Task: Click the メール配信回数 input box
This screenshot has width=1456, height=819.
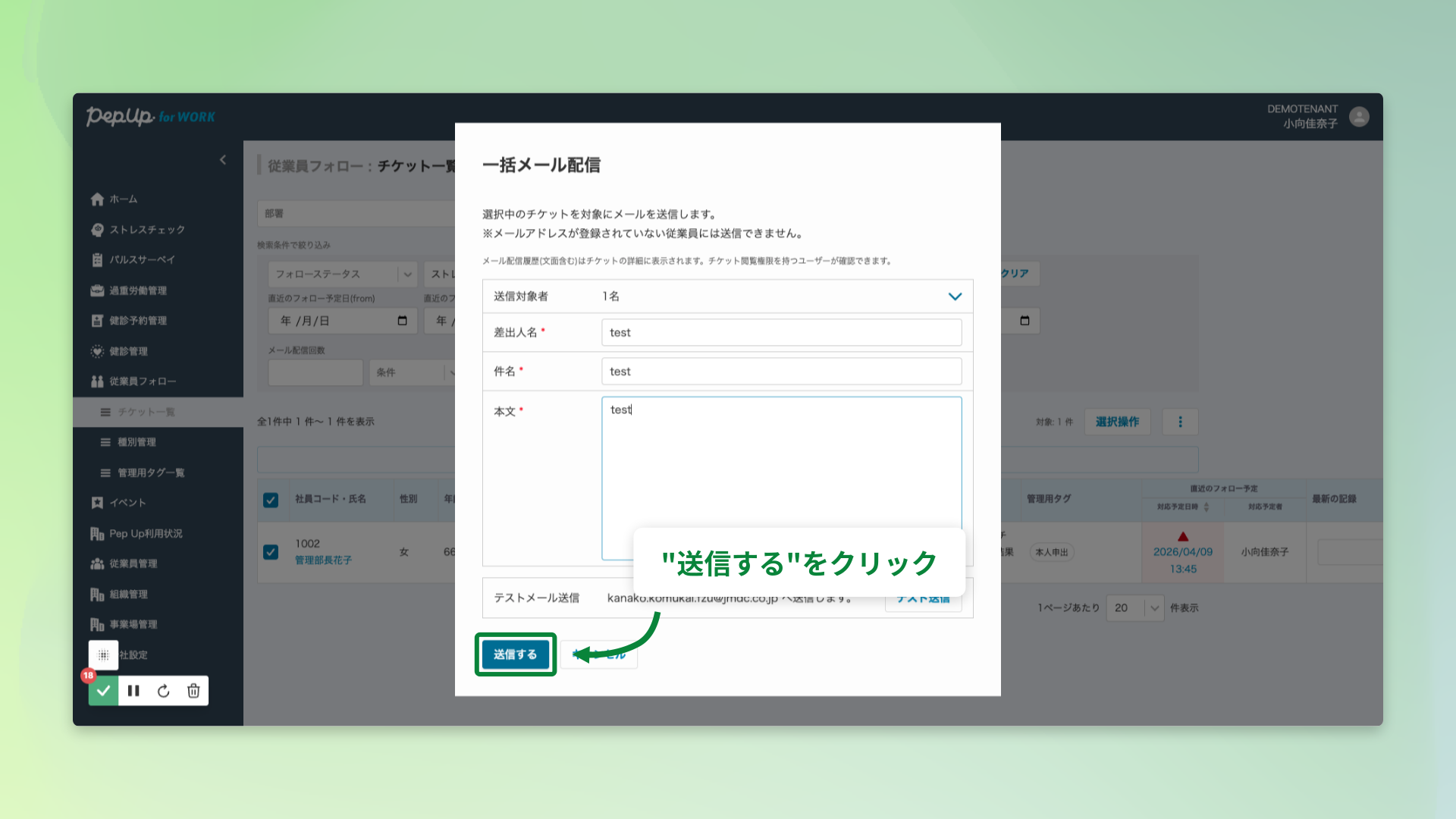Action: click(315, 372)
